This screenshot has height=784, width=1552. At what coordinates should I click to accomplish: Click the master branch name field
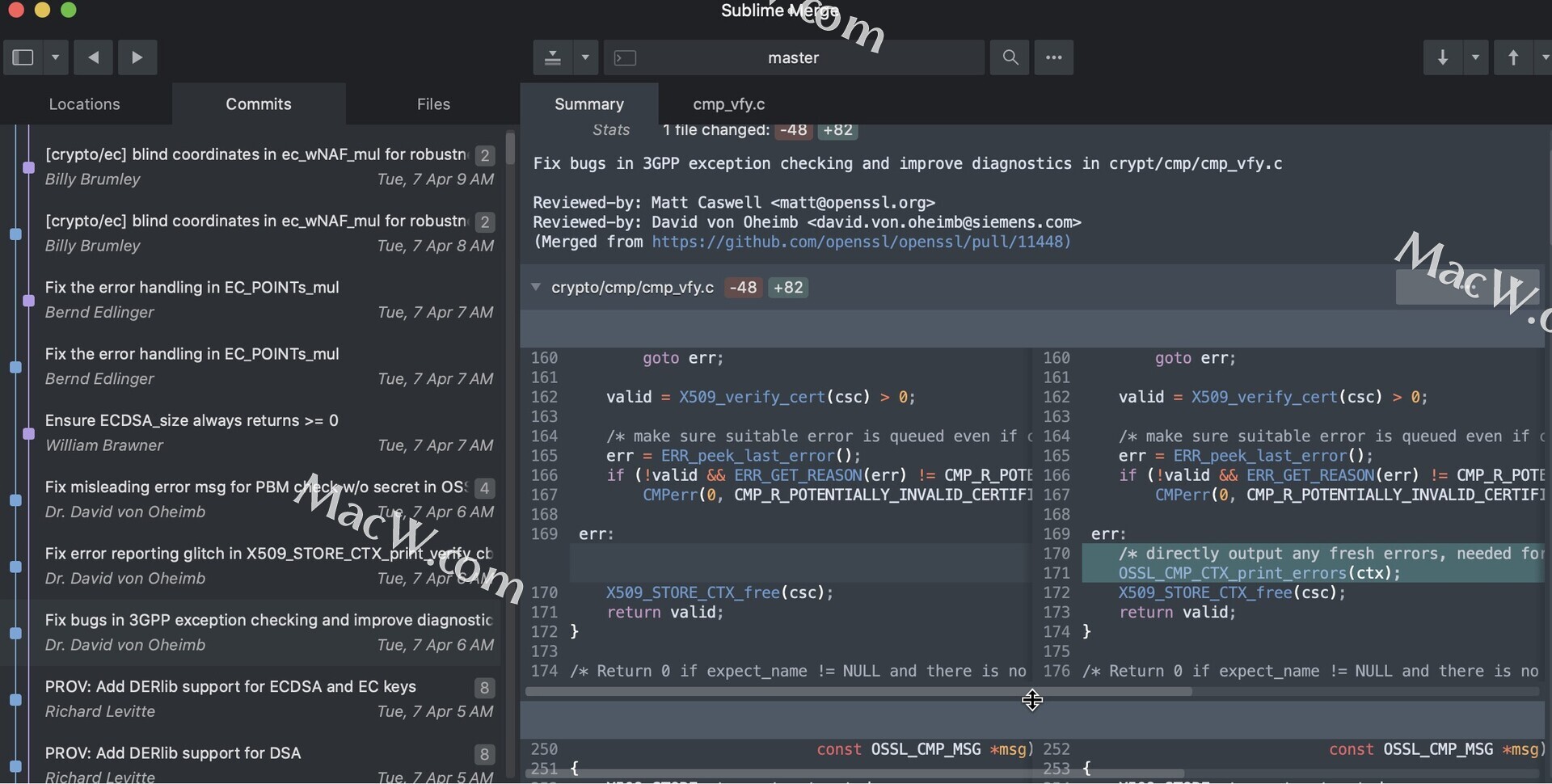coord(793,58)
